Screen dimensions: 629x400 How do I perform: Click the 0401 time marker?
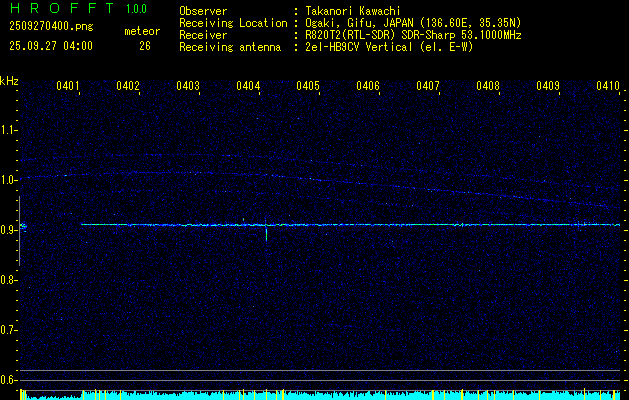[68, 86]
